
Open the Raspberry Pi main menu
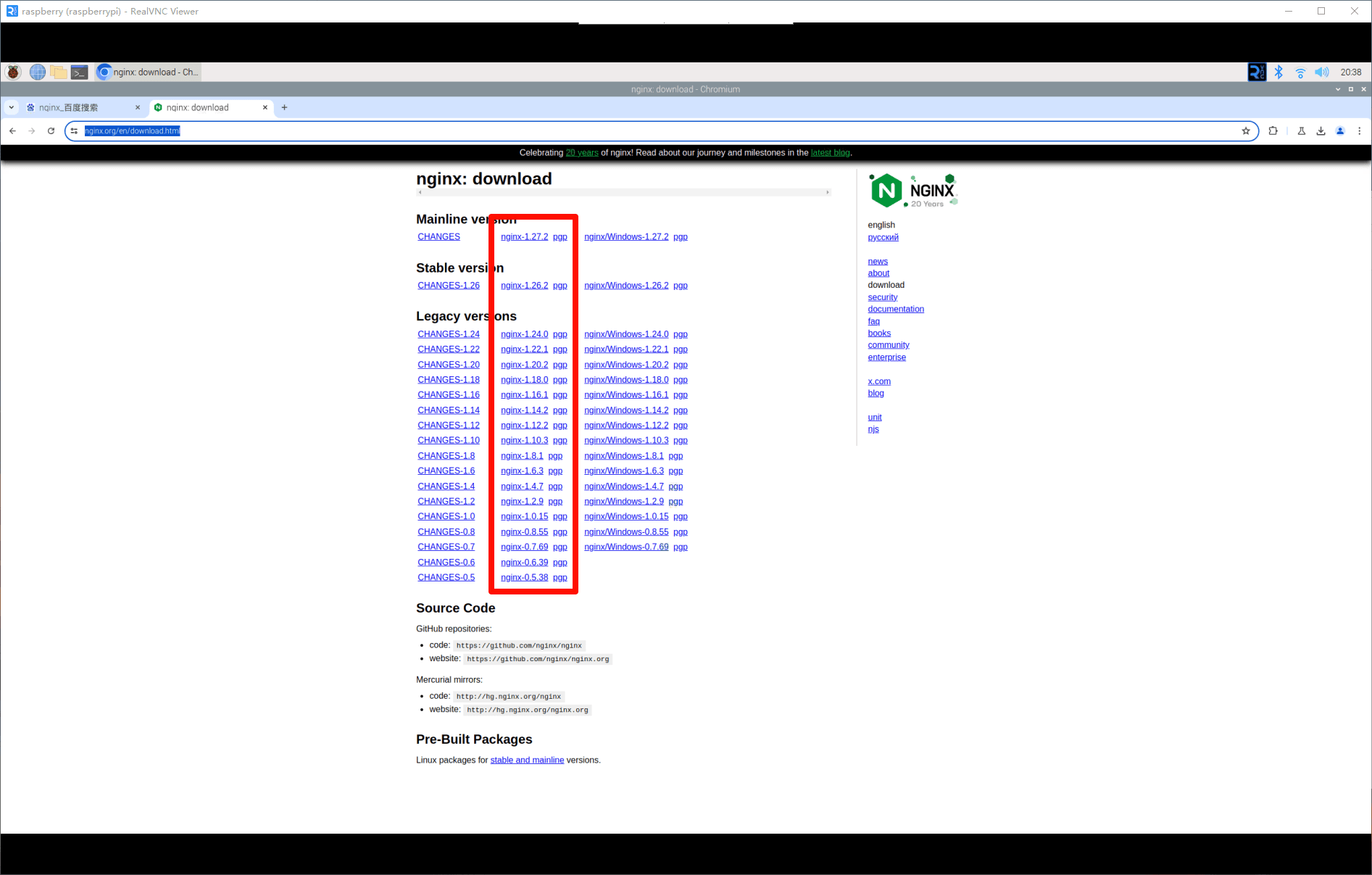pyautogui.click(x=13, y=72)
